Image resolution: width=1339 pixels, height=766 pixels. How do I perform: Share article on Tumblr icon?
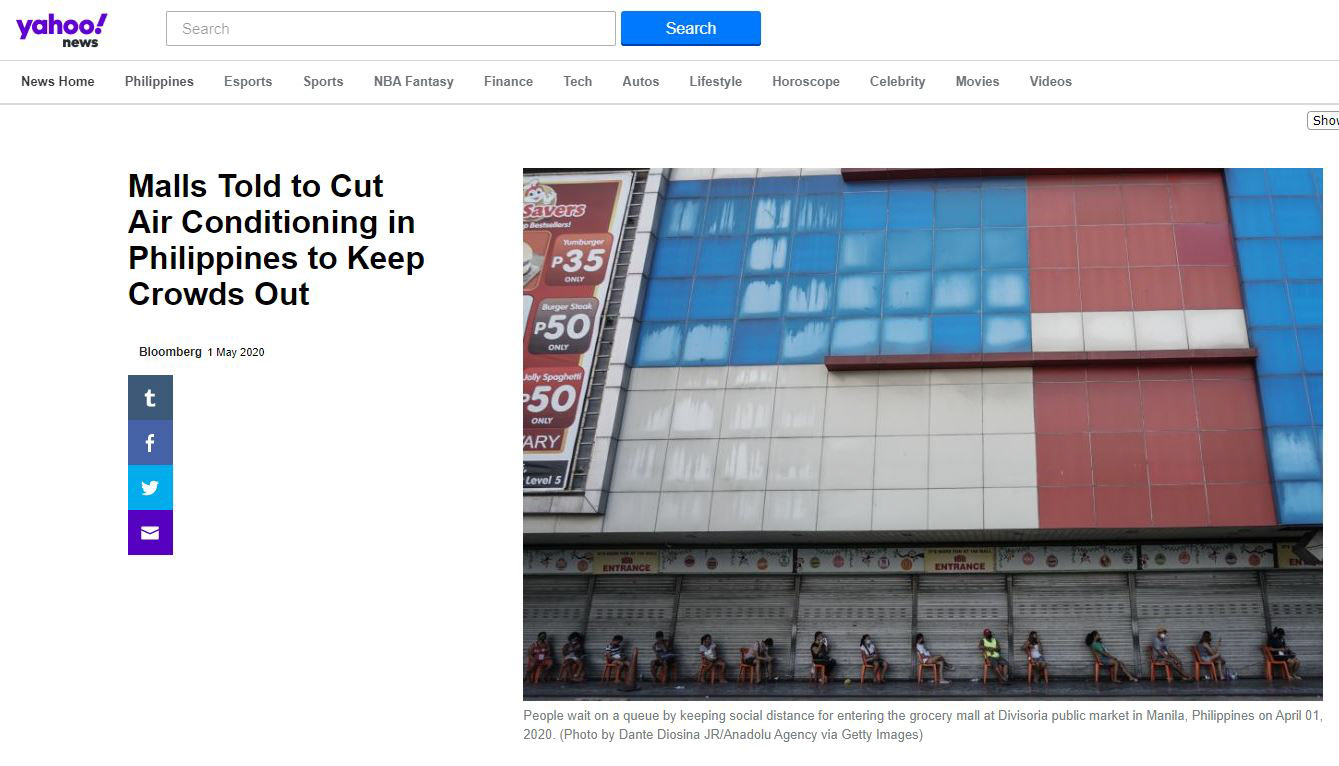[150, 397]
